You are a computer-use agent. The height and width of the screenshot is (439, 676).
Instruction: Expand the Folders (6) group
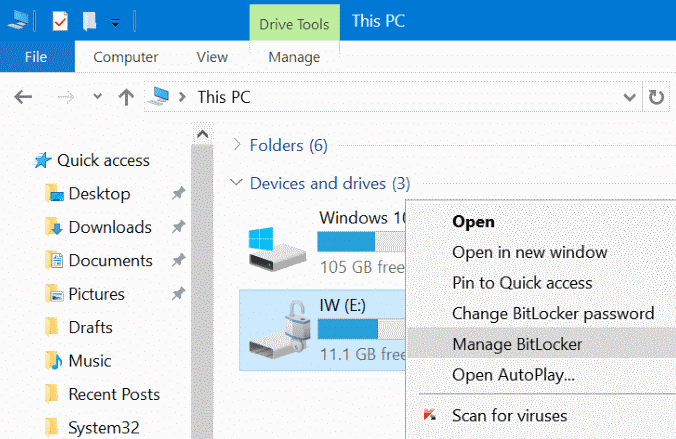click(x=237, y=144)
